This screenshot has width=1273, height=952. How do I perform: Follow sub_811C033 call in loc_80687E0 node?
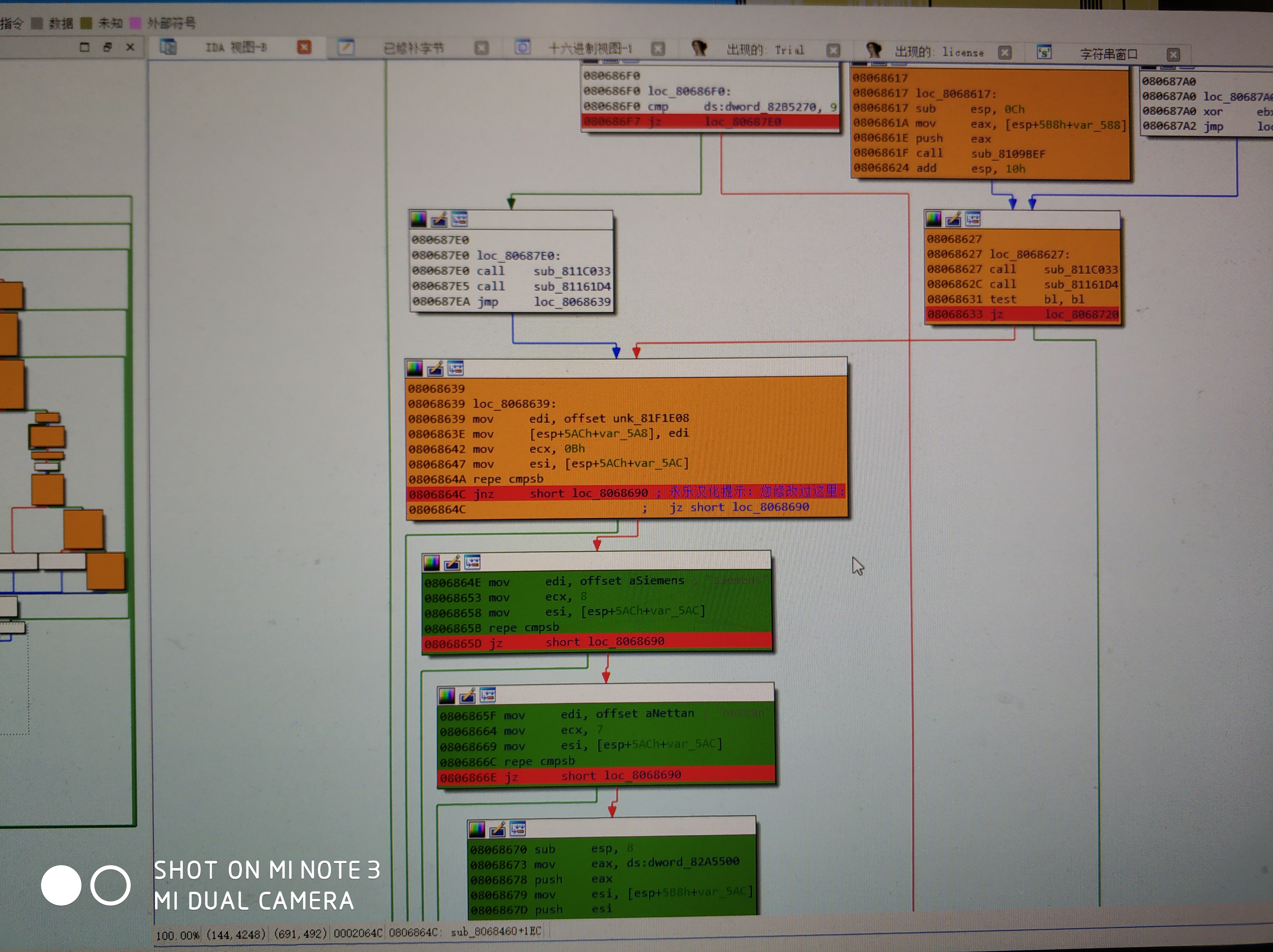571,271
